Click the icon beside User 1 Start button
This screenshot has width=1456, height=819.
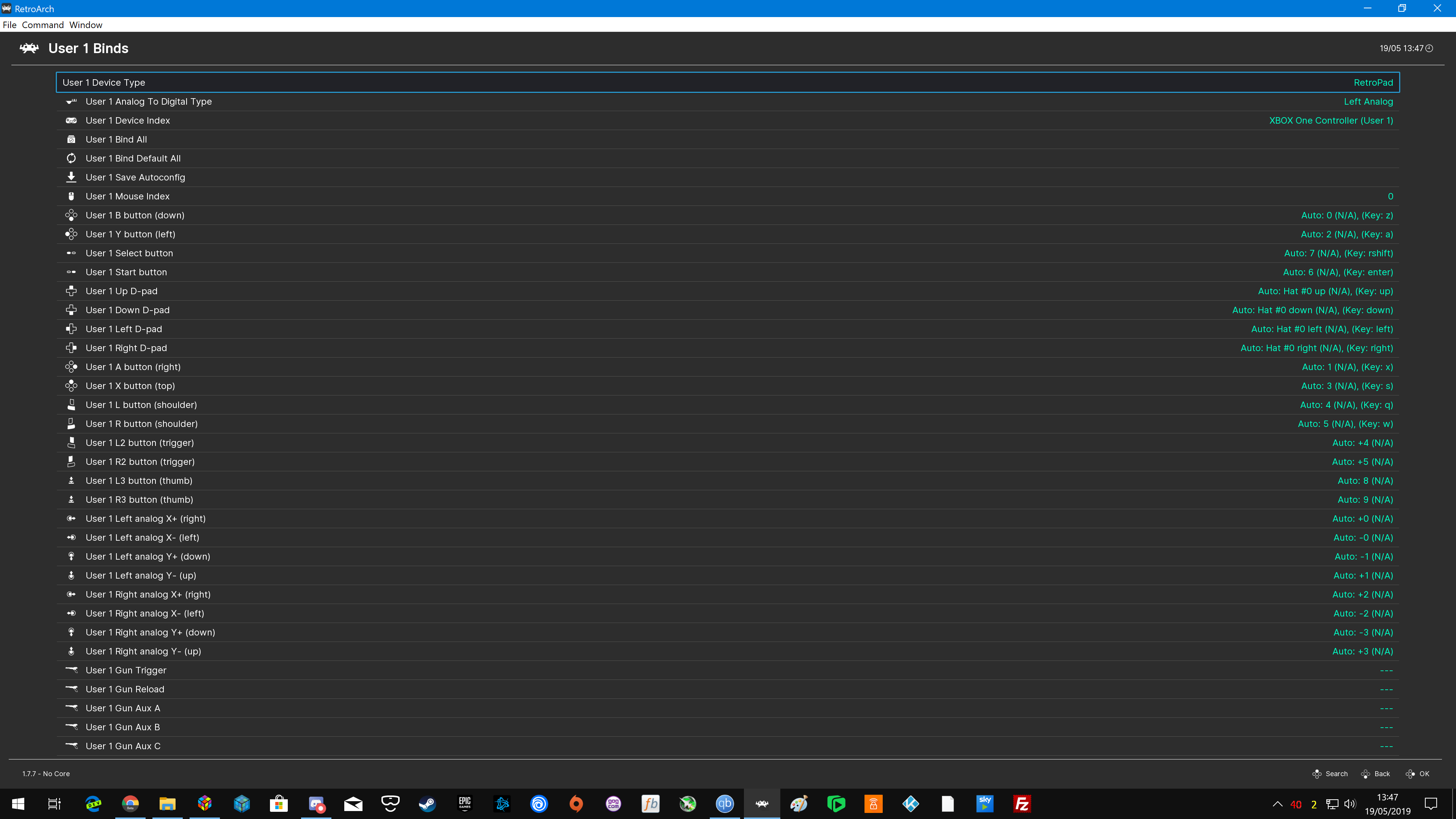point(71,272)
